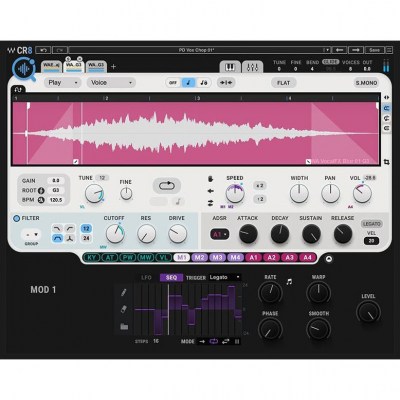Click the ÷2 speed button
Screen dimensions: 400x400
pos(259,199)
